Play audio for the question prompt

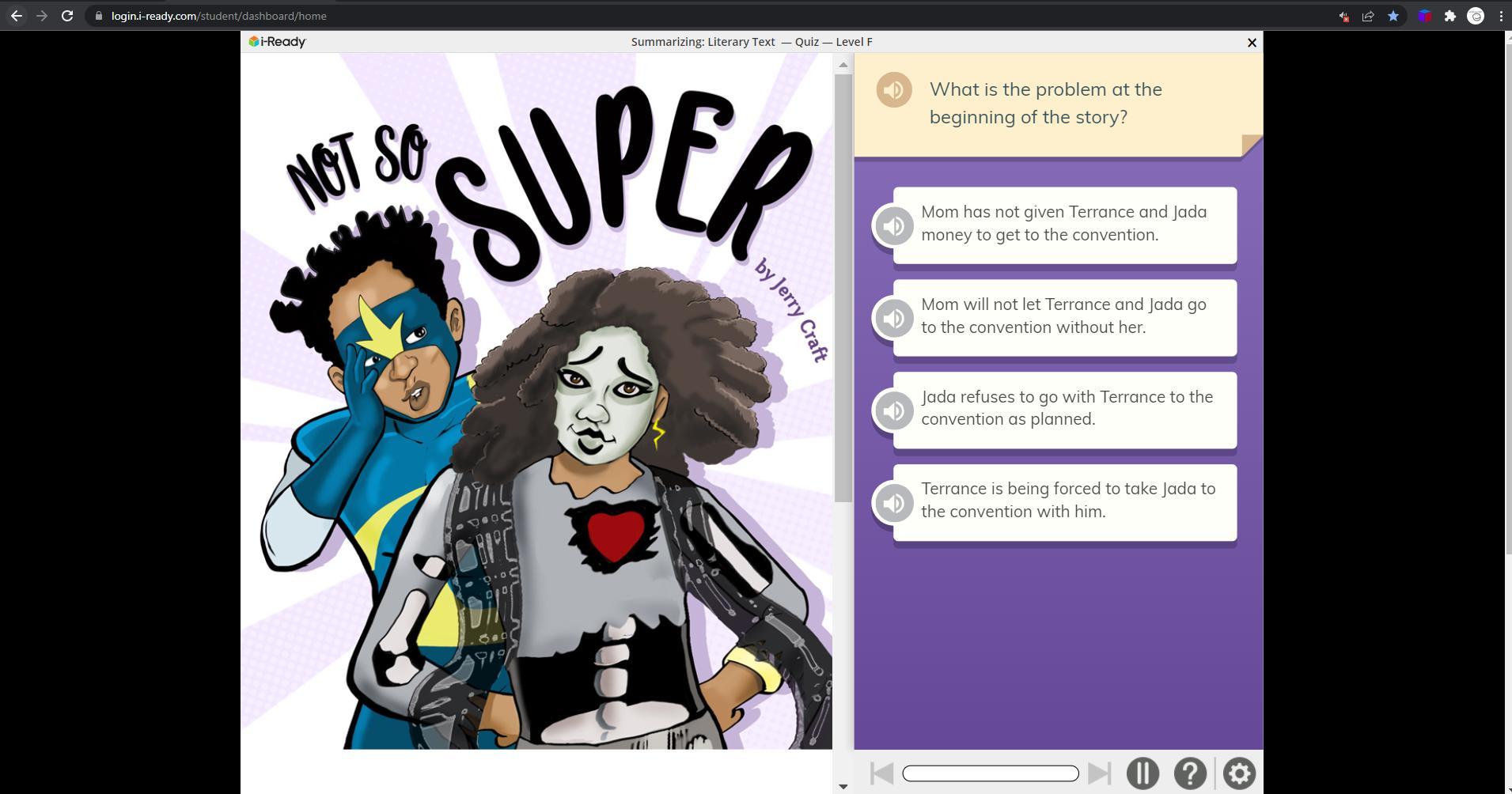tap(894, 90)
